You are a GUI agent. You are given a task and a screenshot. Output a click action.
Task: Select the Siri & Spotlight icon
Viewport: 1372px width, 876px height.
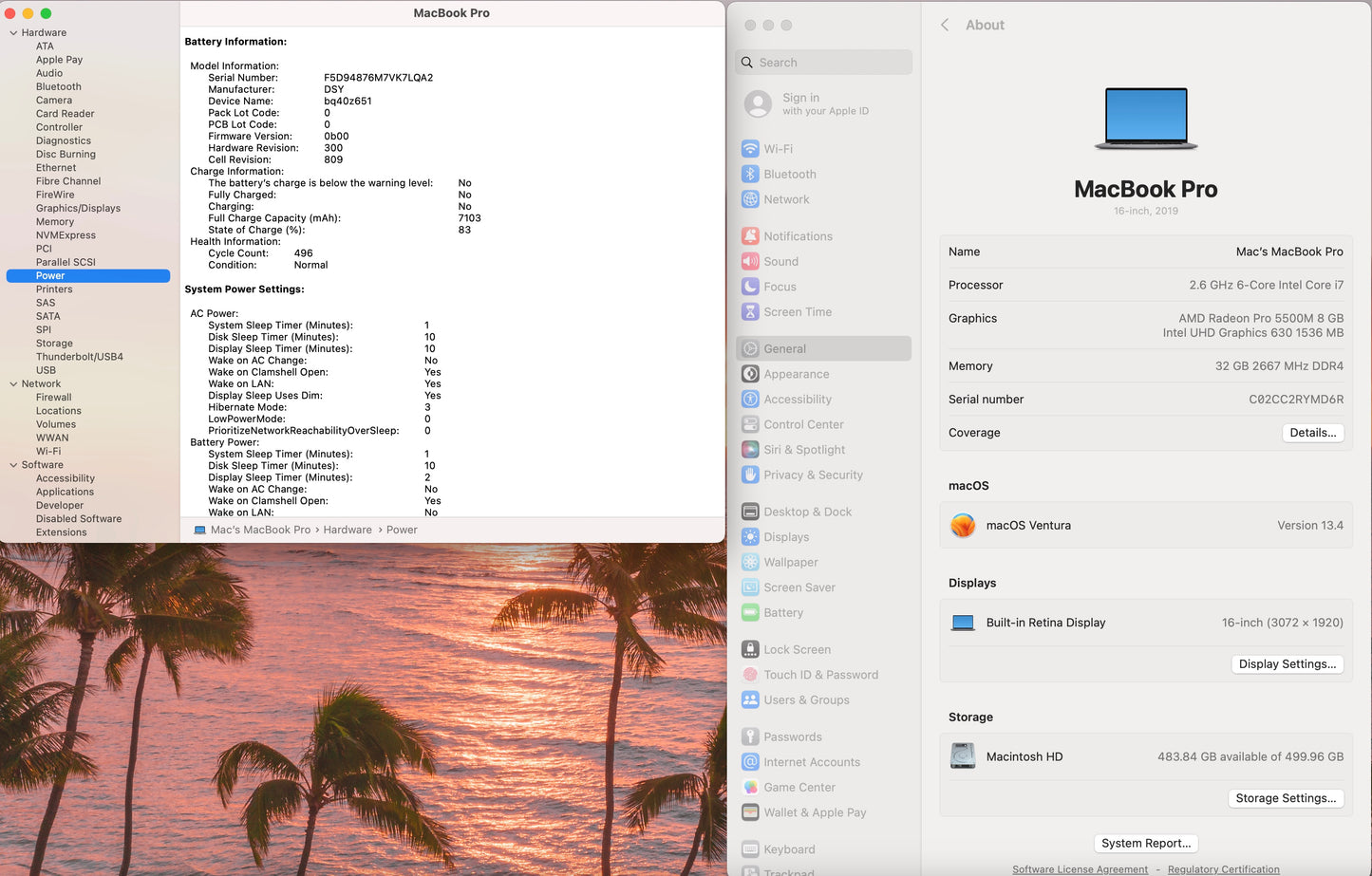point(750,450)
